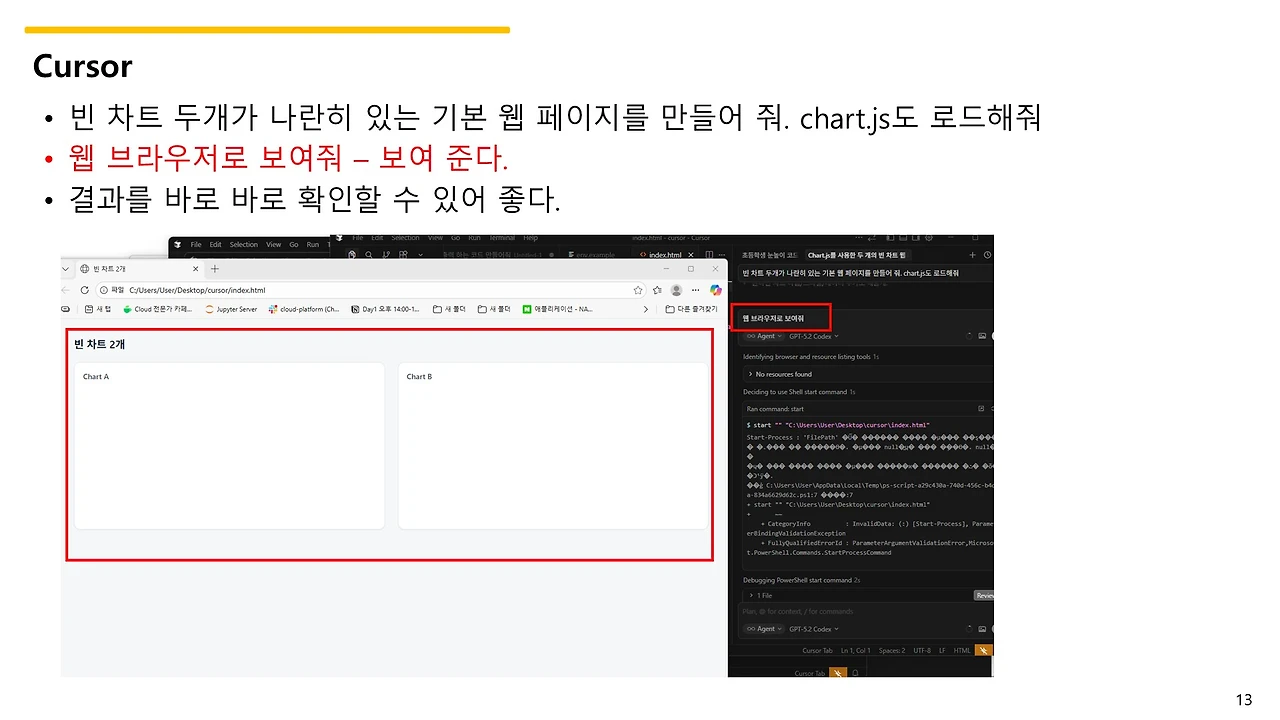This screenshot has height=720, width=1280.
Task: Start a new chat with the plus icon
Action: tap(973, 255)
